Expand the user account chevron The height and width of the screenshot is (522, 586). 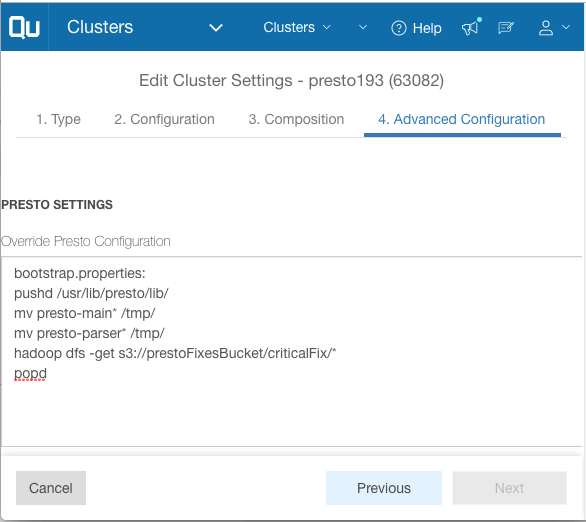[566, 27]
